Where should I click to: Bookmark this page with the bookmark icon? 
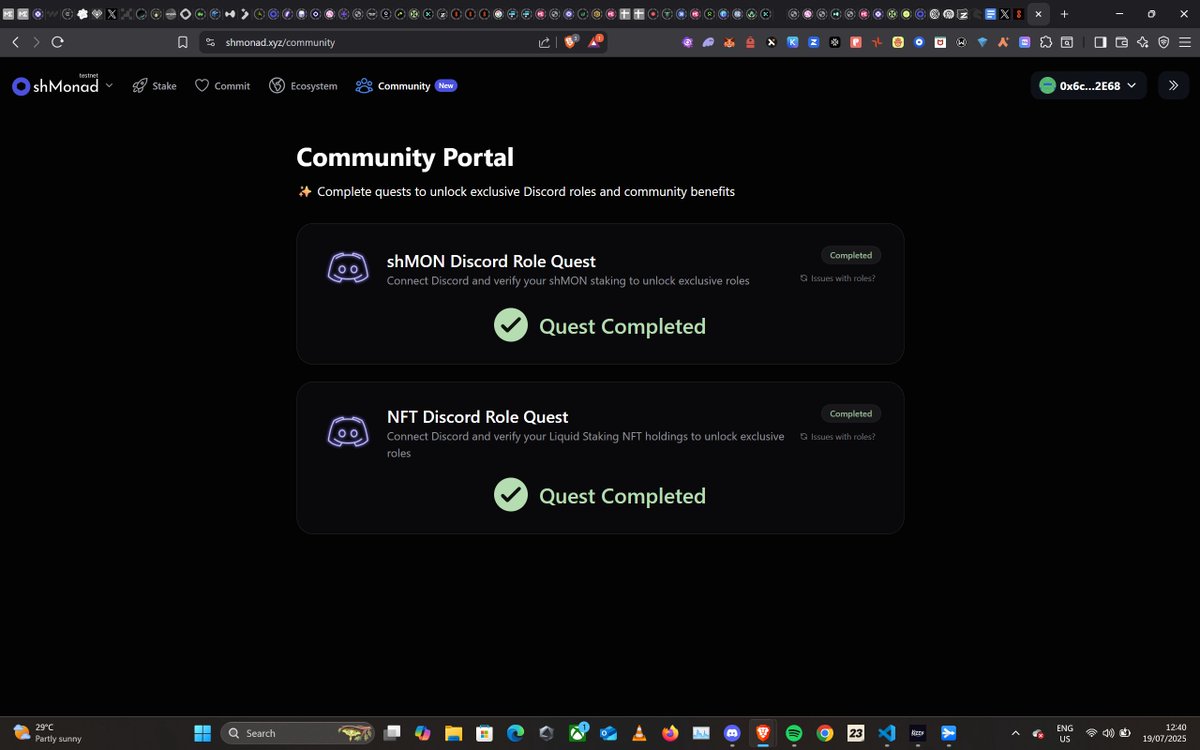[182, 42]
